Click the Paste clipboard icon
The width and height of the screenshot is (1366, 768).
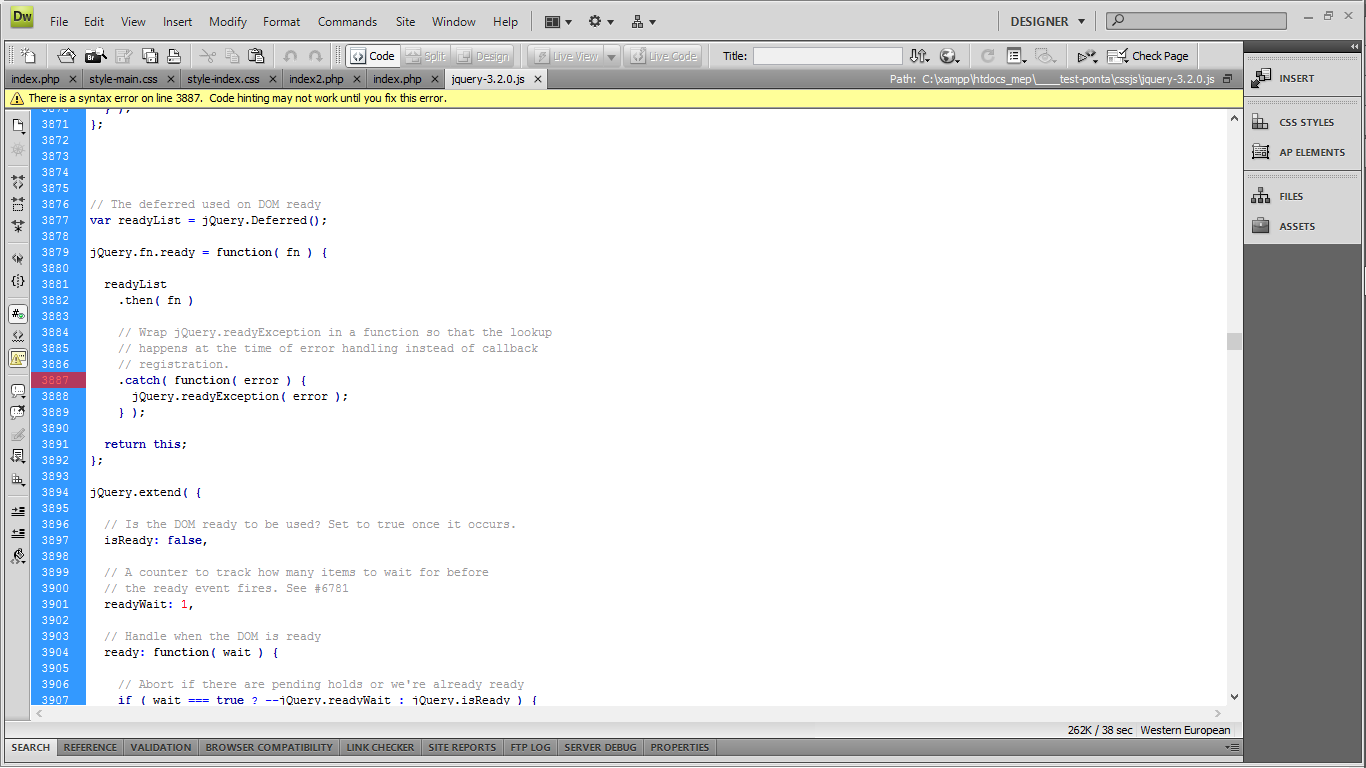(256, 56)
